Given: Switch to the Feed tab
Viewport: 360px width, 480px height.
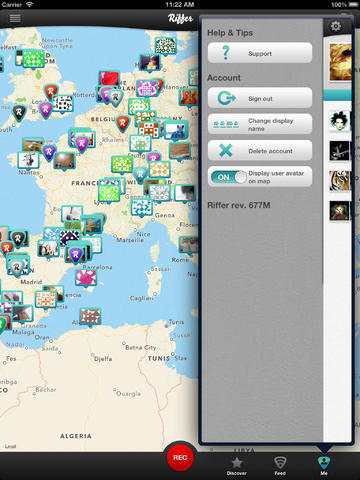Looking at the screenshot, I should [280, 465].
